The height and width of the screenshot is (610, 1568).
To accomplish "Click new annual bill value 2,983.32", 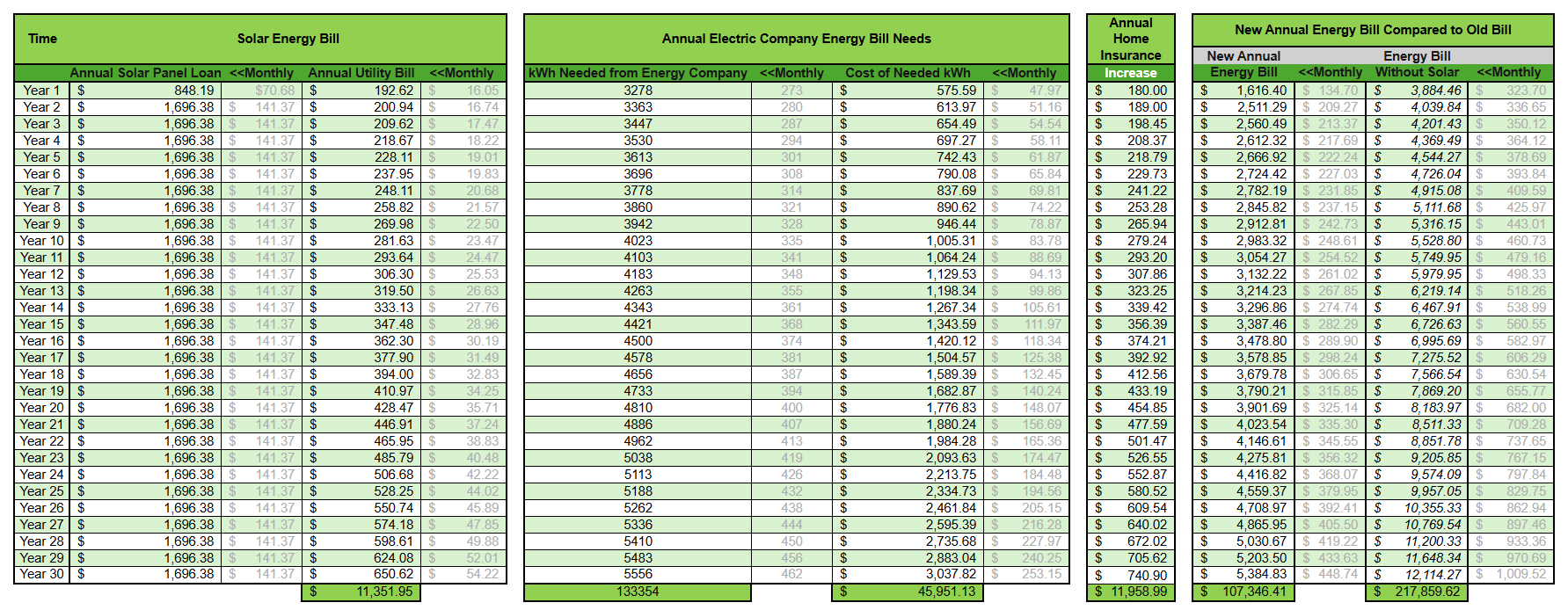I will 1243,241.
